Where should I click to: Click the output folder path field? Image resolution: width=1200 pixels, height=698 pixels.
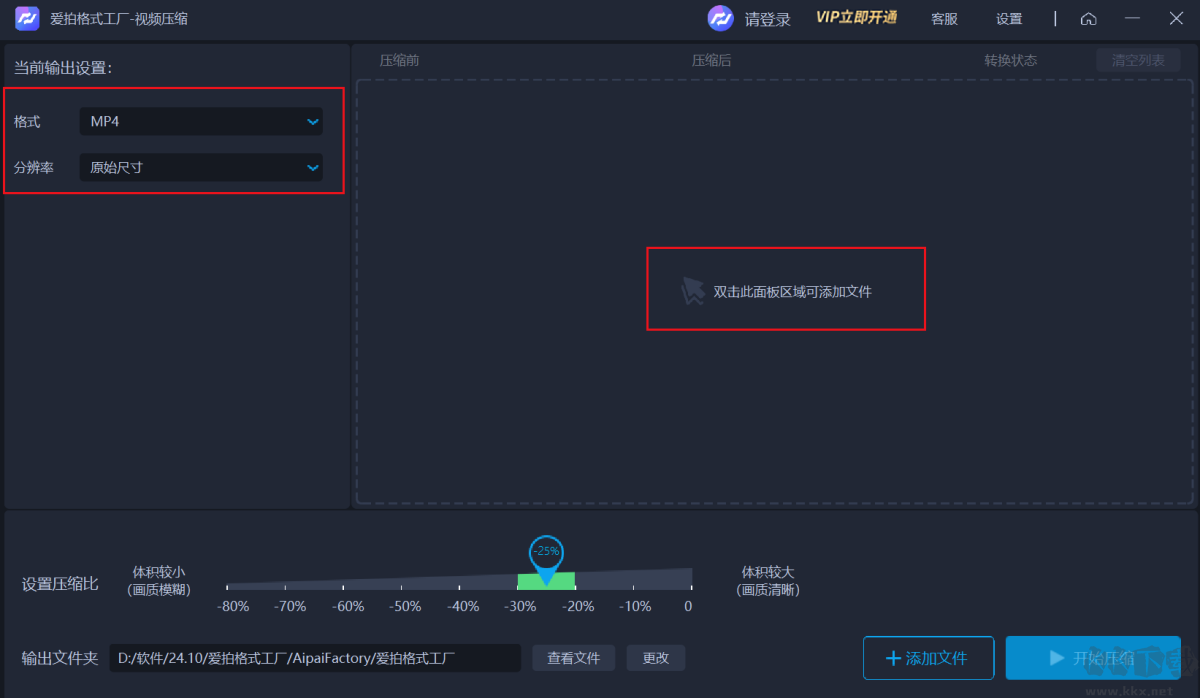[x=315, y=657]
